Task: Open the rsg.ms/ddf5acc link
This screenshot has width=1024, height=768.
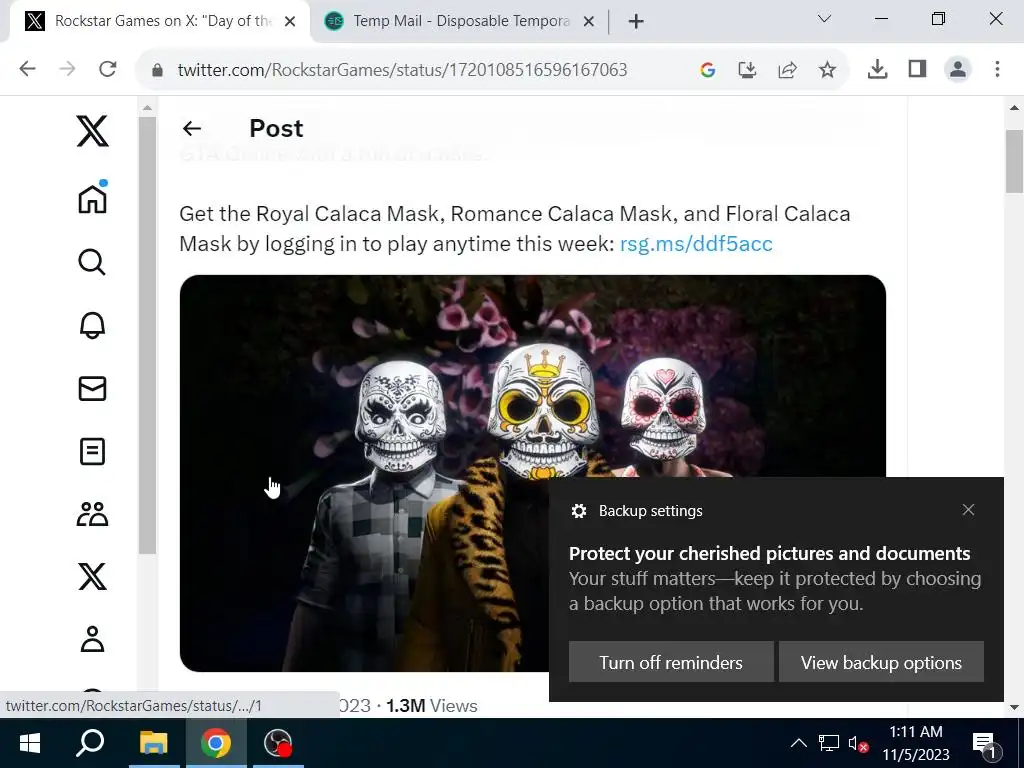Action: (x=696, y=244)
